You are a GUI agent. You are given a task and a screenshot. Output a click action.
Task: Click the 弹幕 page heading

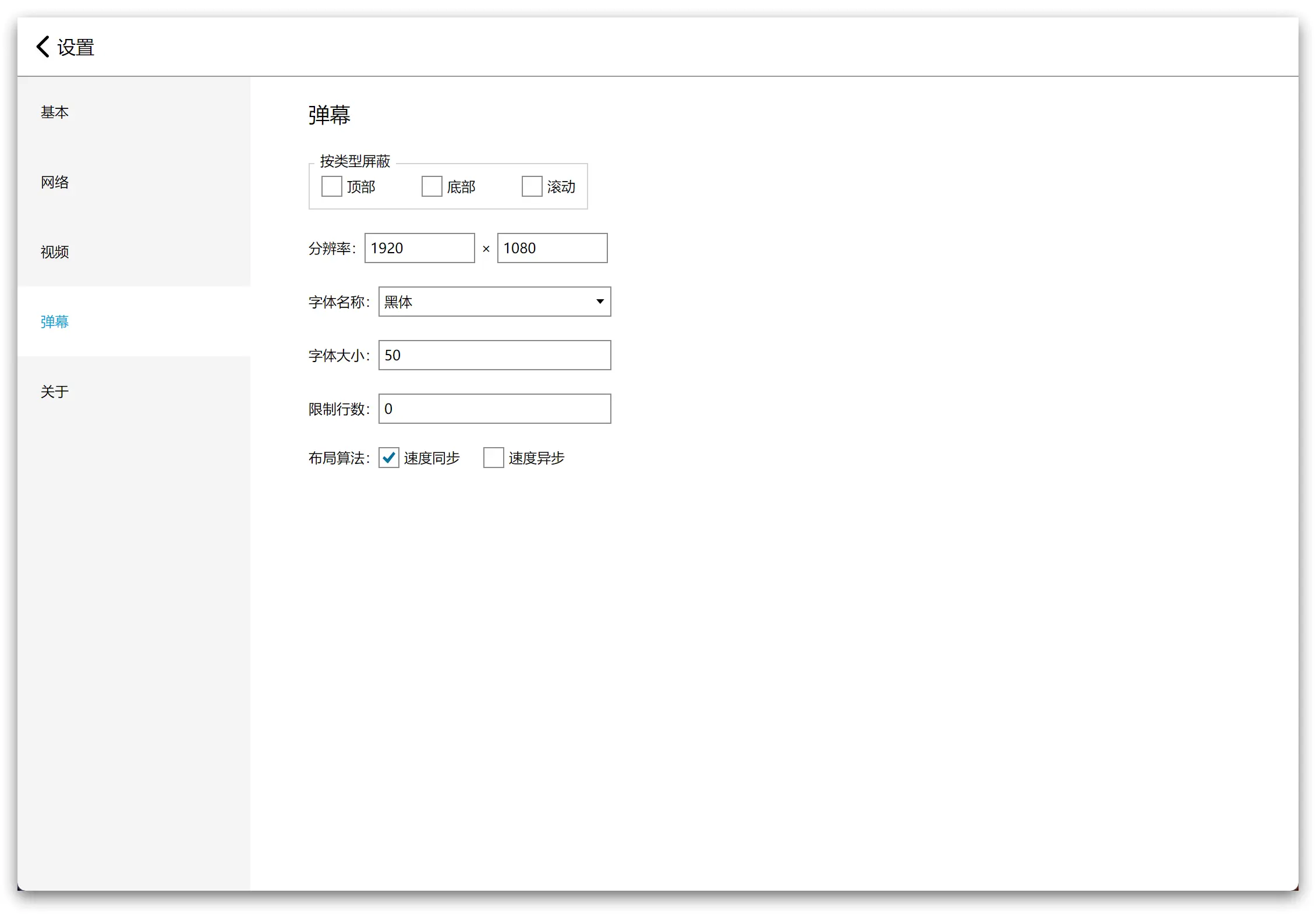point(330,115)
